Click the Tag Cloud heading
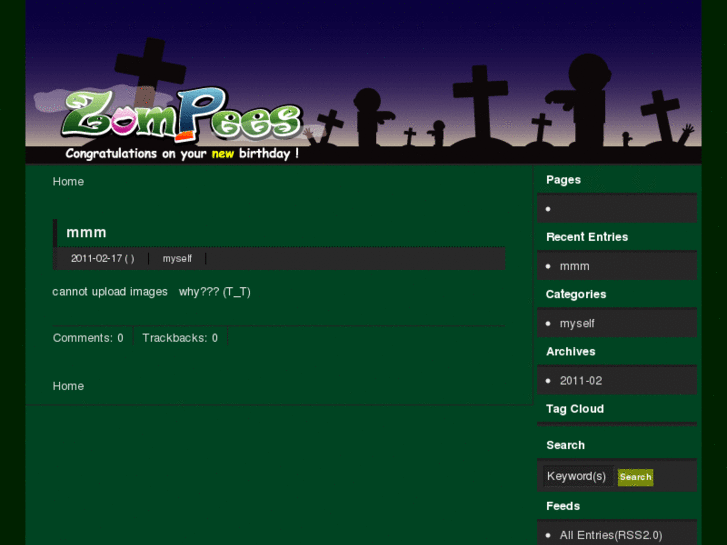Viewport: 727px width, 545px height. point(575,409)
